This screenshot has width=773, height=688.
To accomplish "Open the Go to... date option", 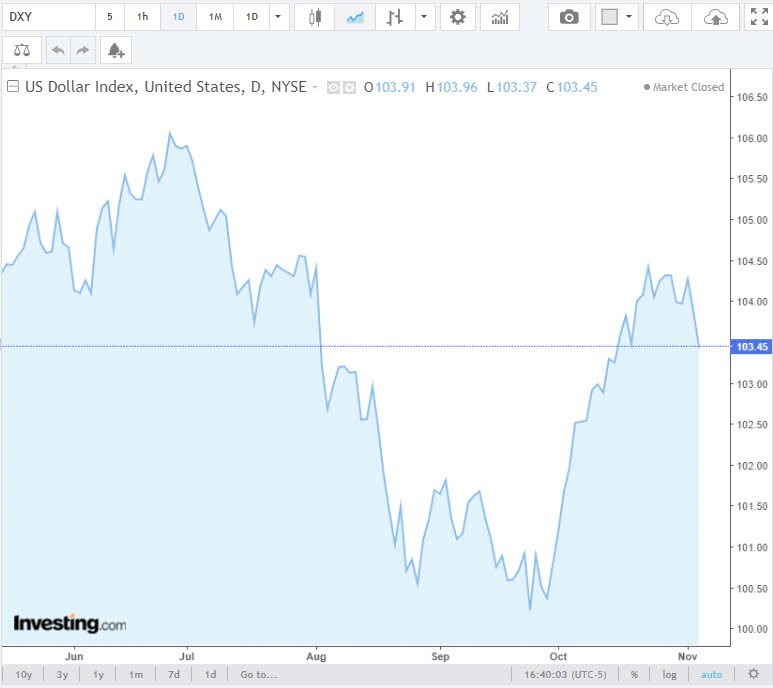I will 259,674.
